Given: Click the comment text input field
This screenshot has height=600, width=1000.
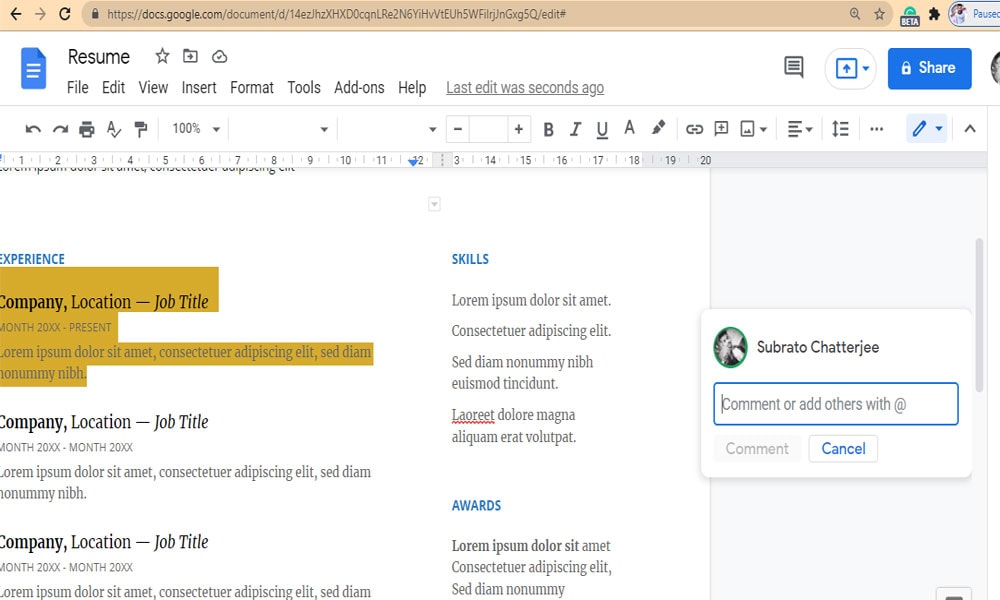Looking at the screenshot, I should point(835,404).
